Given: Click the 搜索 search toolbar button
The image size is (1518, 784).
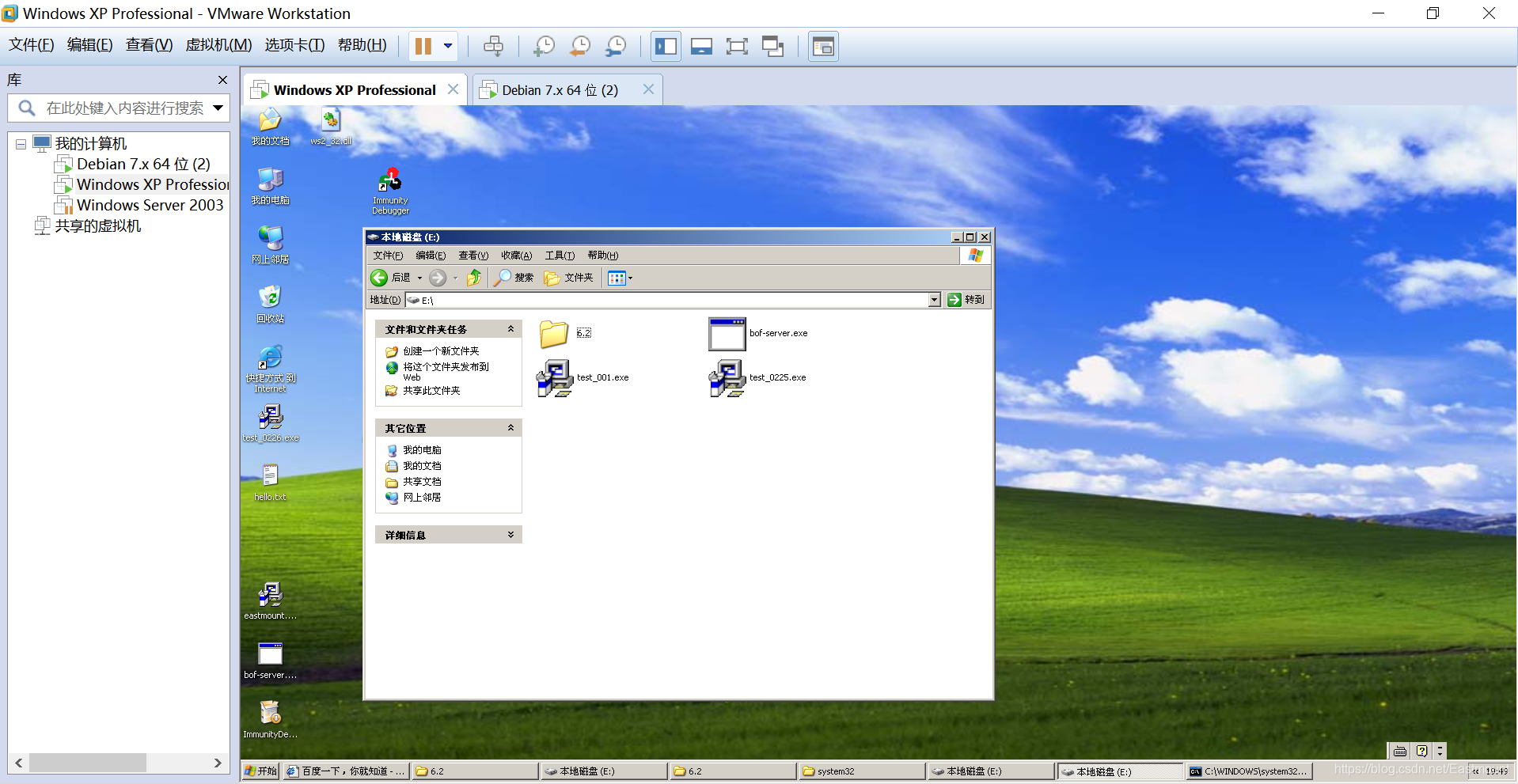Looking at the screenshot, I should coord(514,278).
